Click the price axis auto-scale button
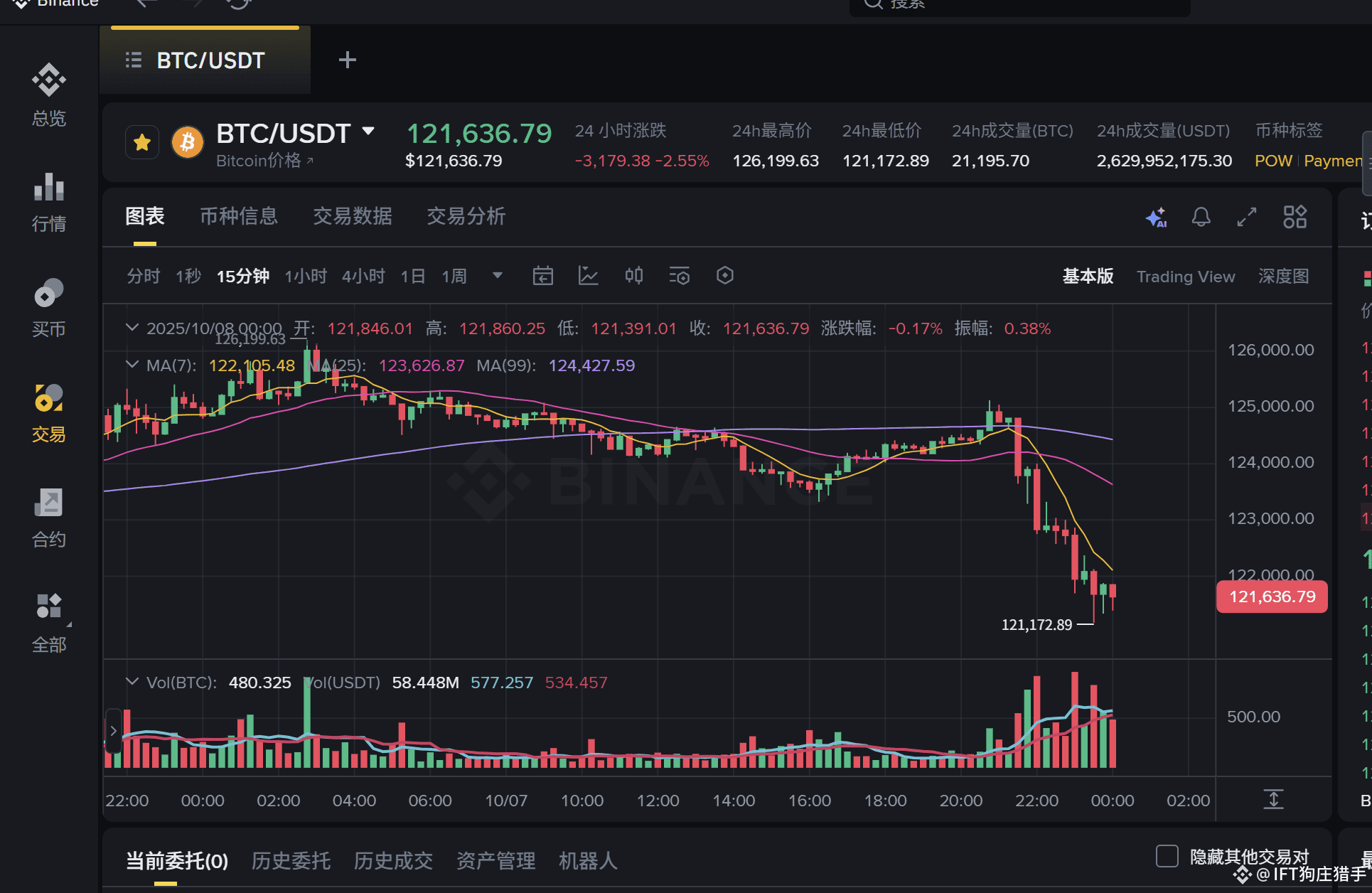The width and height of the screenshot is (1372, 893). (x=1273, y=799)
